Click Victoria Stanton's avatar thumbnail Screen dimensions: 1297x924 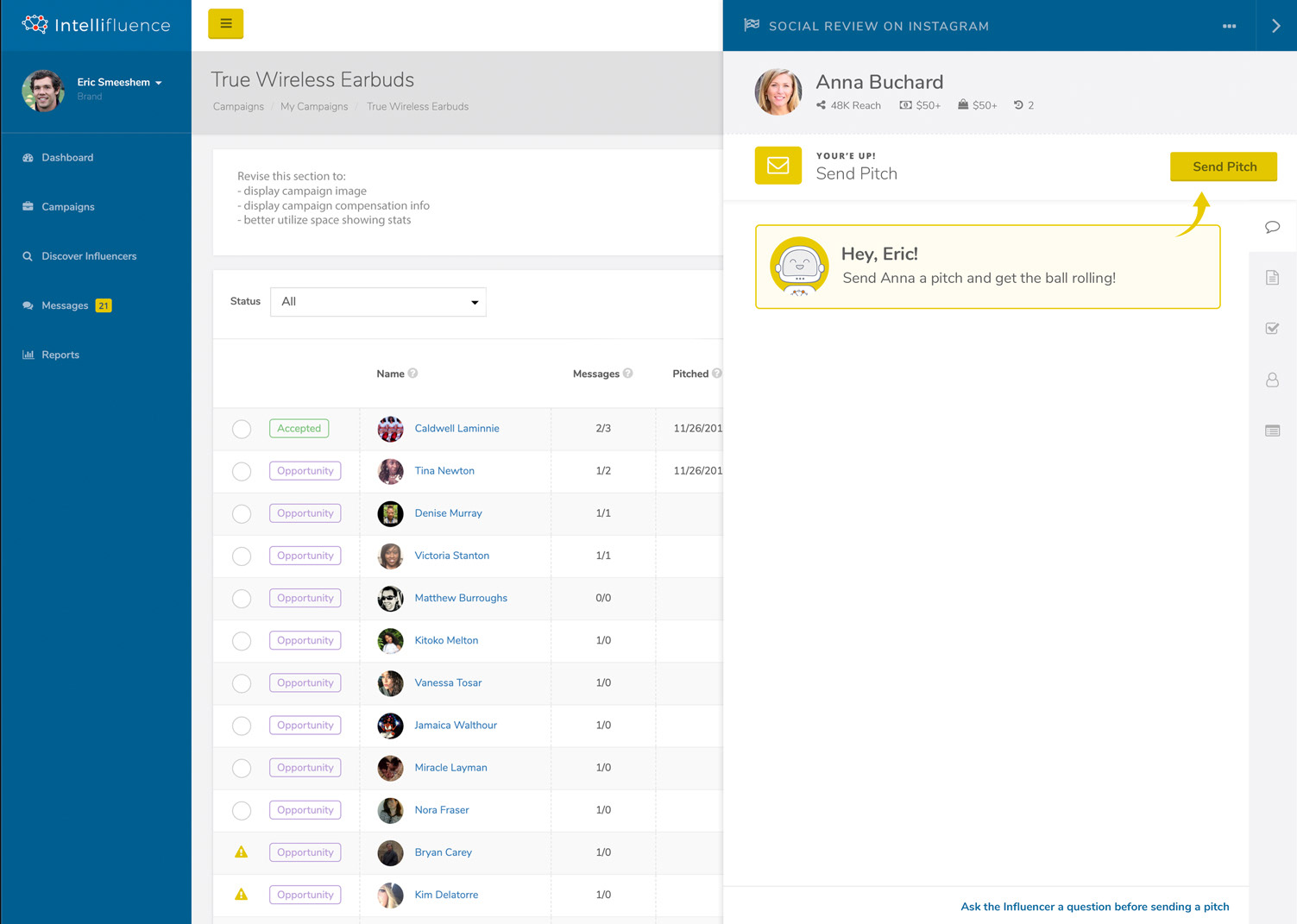(390, 556)
